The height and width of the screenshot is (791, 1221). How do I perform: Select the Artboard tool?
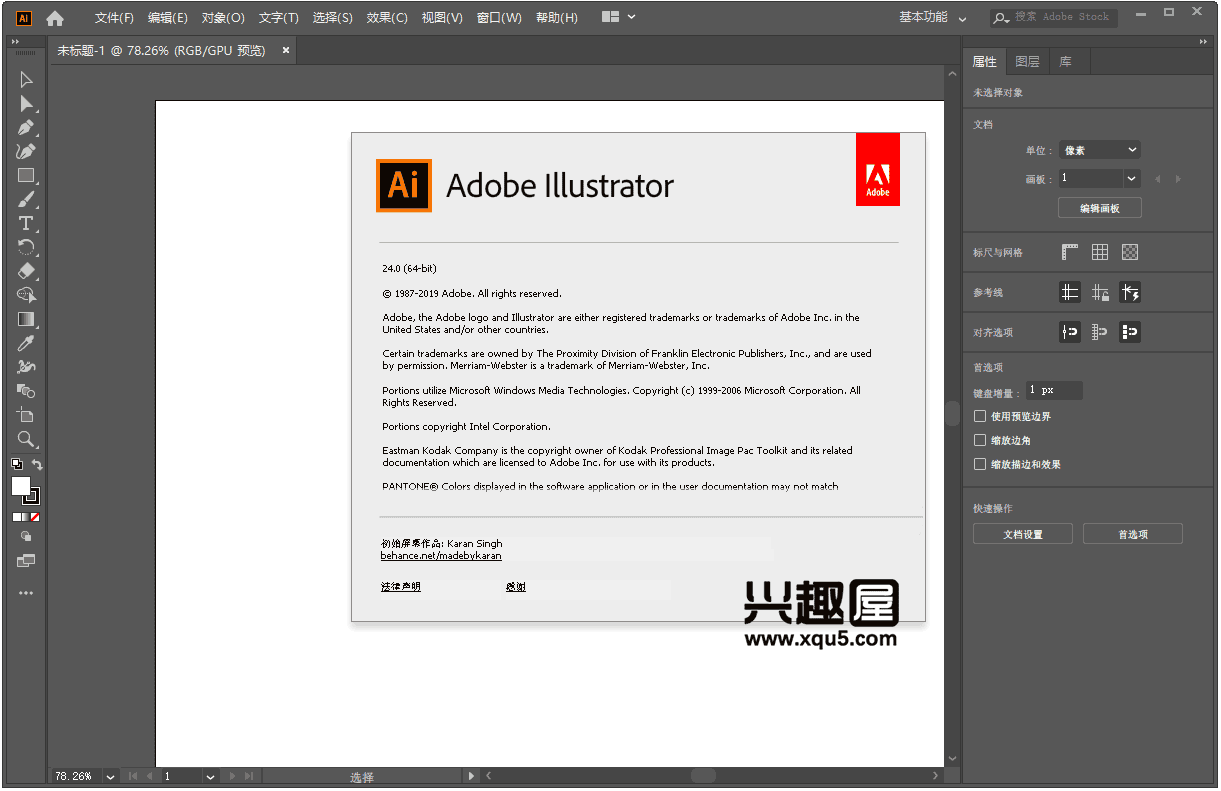click(x=26, y=415)
